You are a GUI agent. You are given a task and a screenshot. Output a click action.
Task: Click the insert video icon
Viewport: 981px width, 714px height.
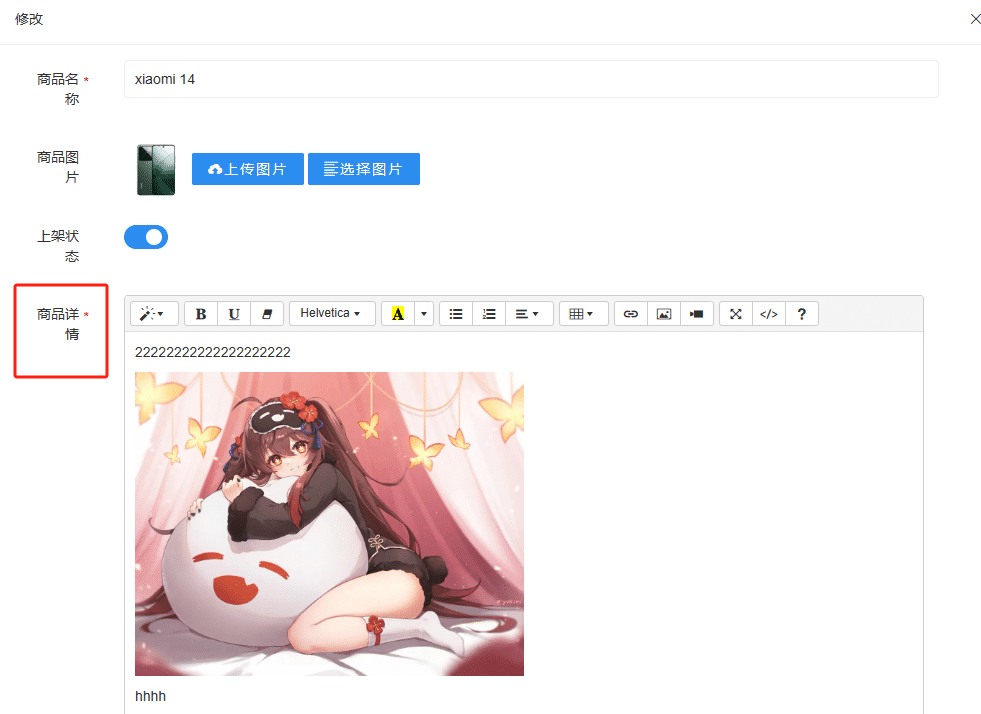pyautogui.click(x=697, y=314)
